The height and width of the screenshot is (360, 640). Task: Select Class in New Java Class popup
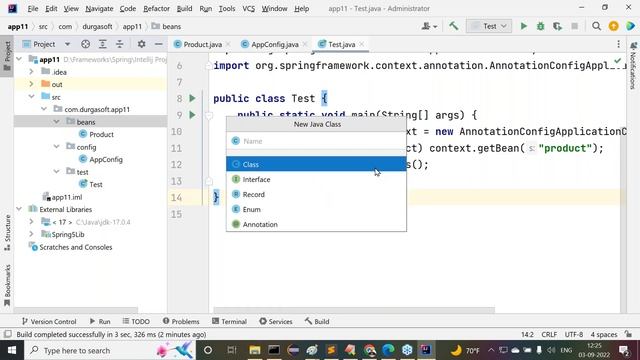316,164
